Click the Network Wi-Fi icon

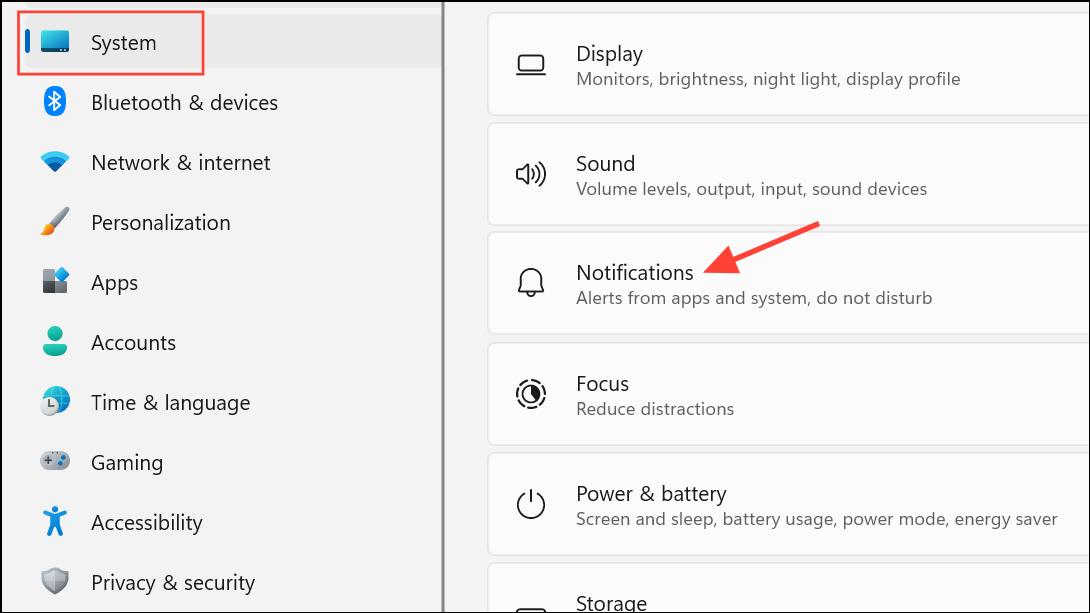tap(55, 162)
